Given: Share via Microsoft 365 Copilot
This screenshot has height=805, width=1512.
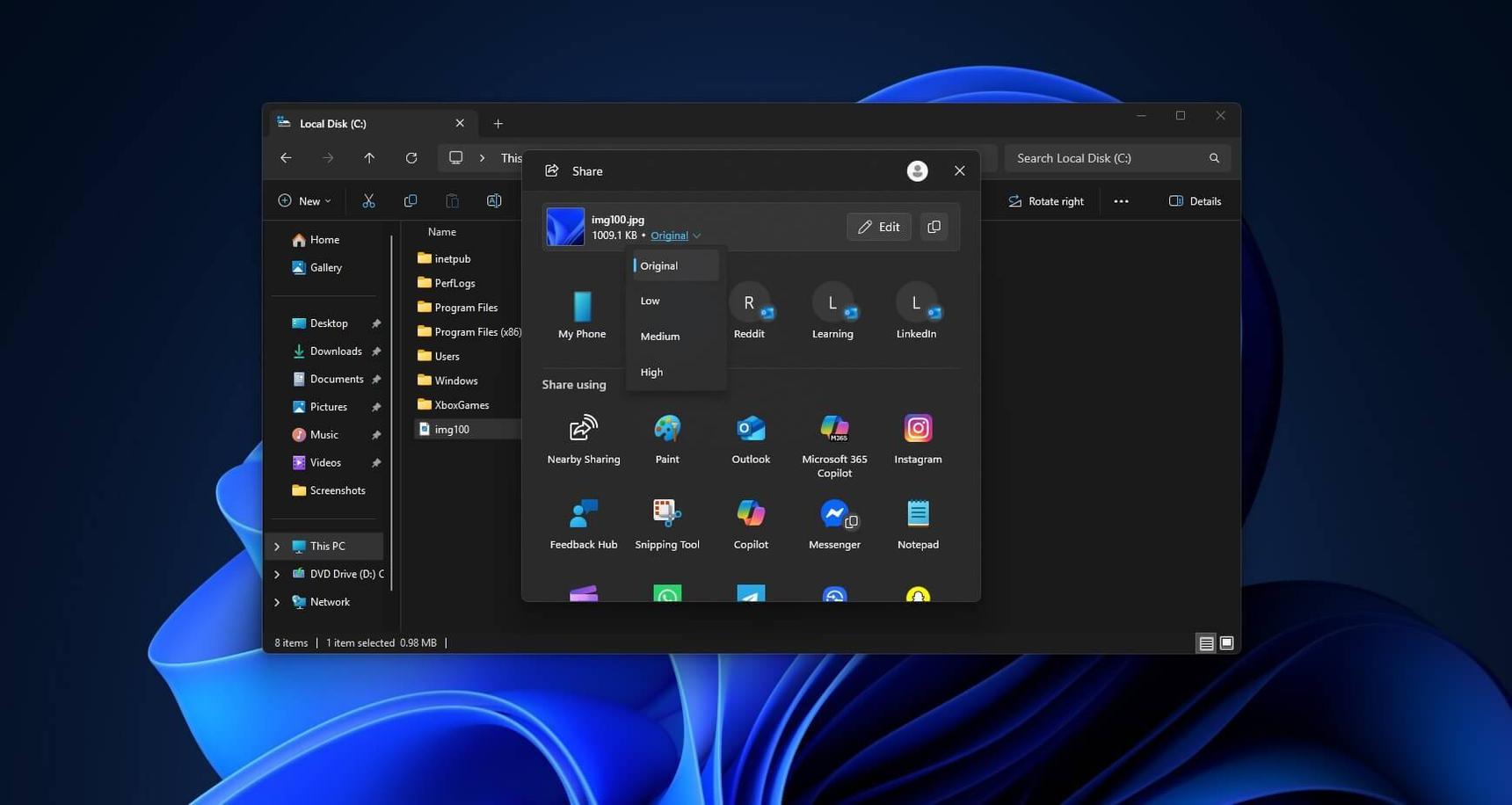Looking at the screenshot, I should tap(833, 438).
